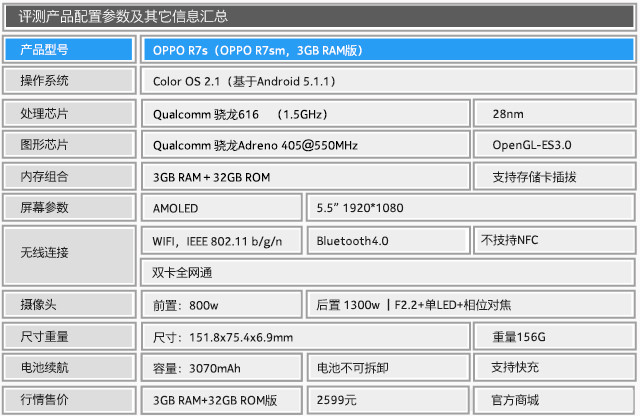Click the Color OS 2.1 cell
This screenshot has height=416, width=640.
388,81
